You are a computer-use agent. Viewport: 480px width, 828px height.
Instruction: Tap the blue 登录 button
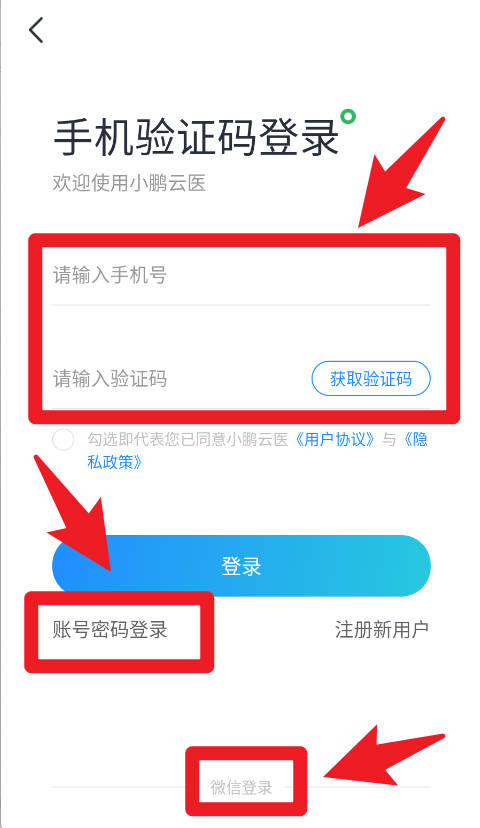pos(241,566)
